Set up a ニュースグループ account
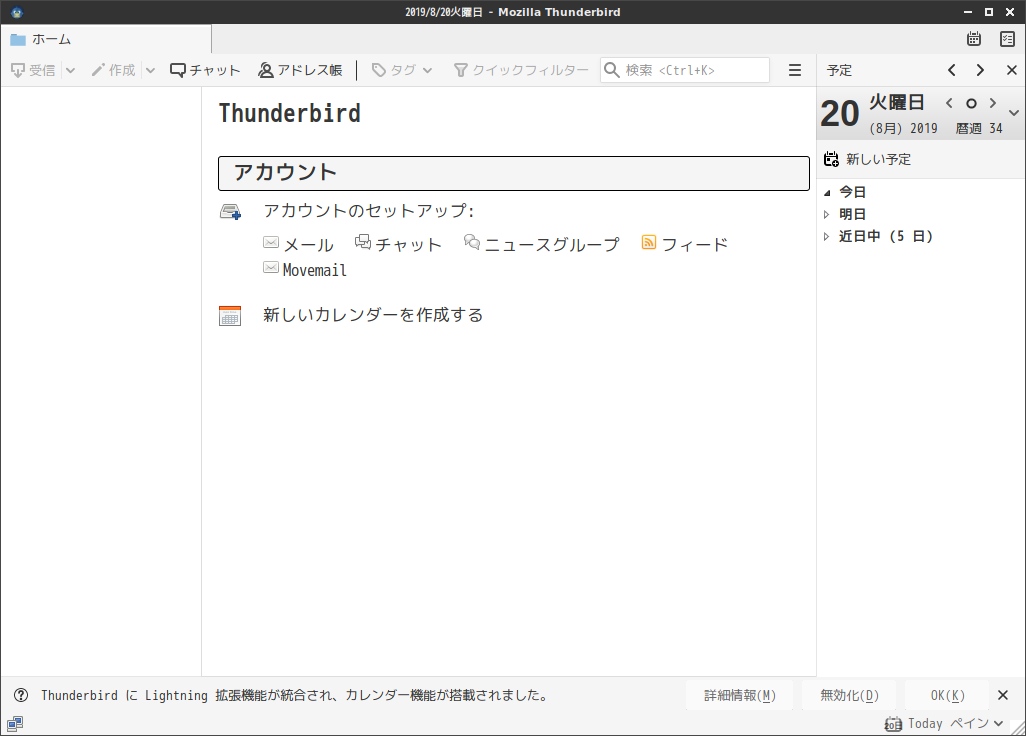Viewport: 1026px width, 736px height. click(541, 244)
